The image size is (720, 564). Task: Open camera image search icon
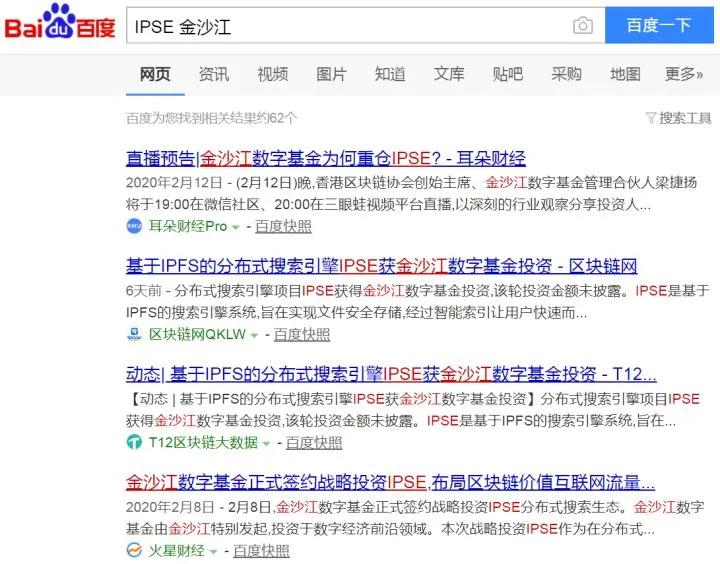pos(583,25)
